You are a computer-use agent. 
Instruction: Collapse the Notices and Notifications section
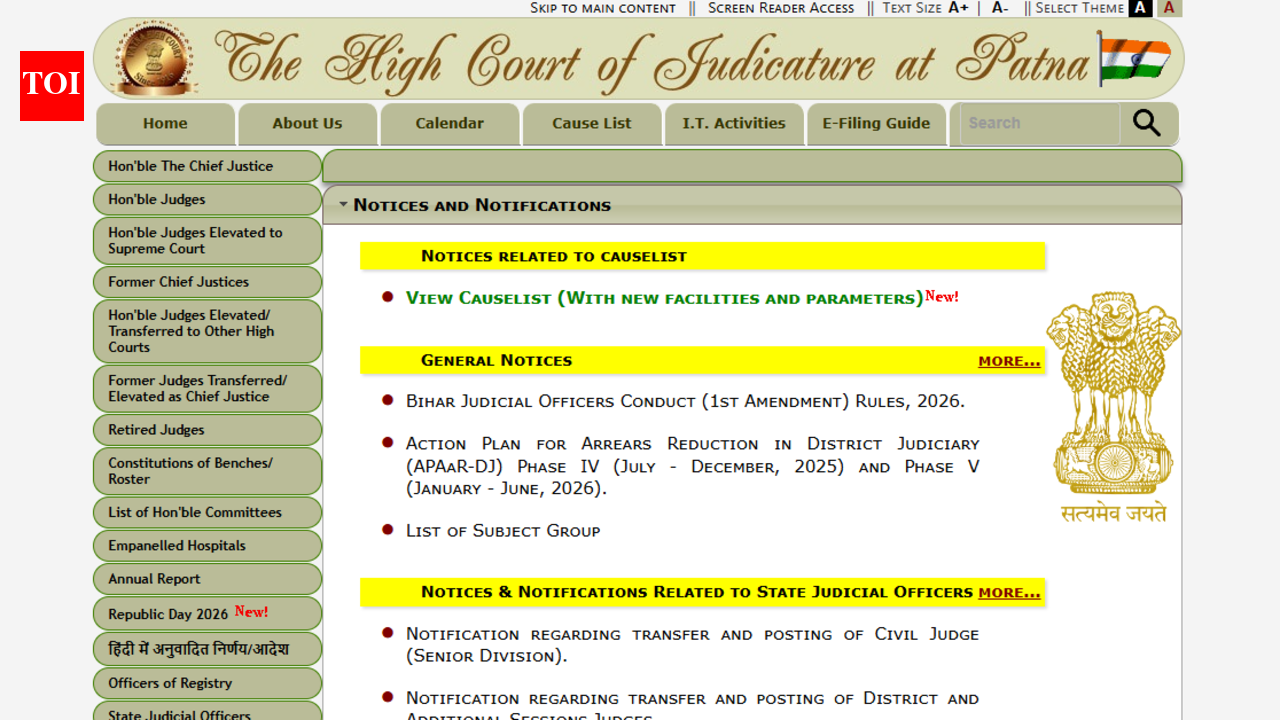click(344, 204)
